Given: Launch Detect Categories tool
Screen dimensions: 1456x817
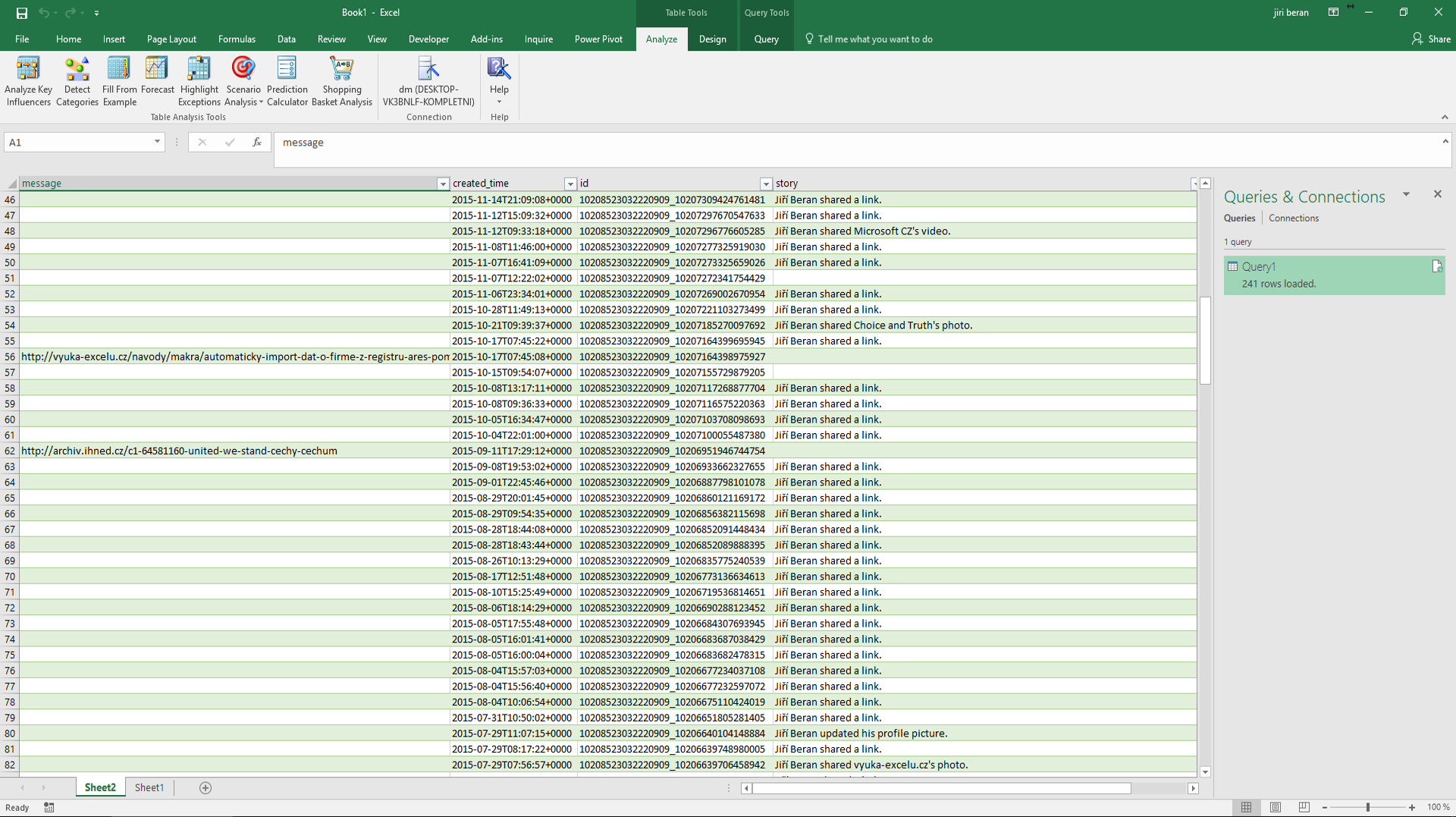Looking at the screenshot, I should (77, 81).
